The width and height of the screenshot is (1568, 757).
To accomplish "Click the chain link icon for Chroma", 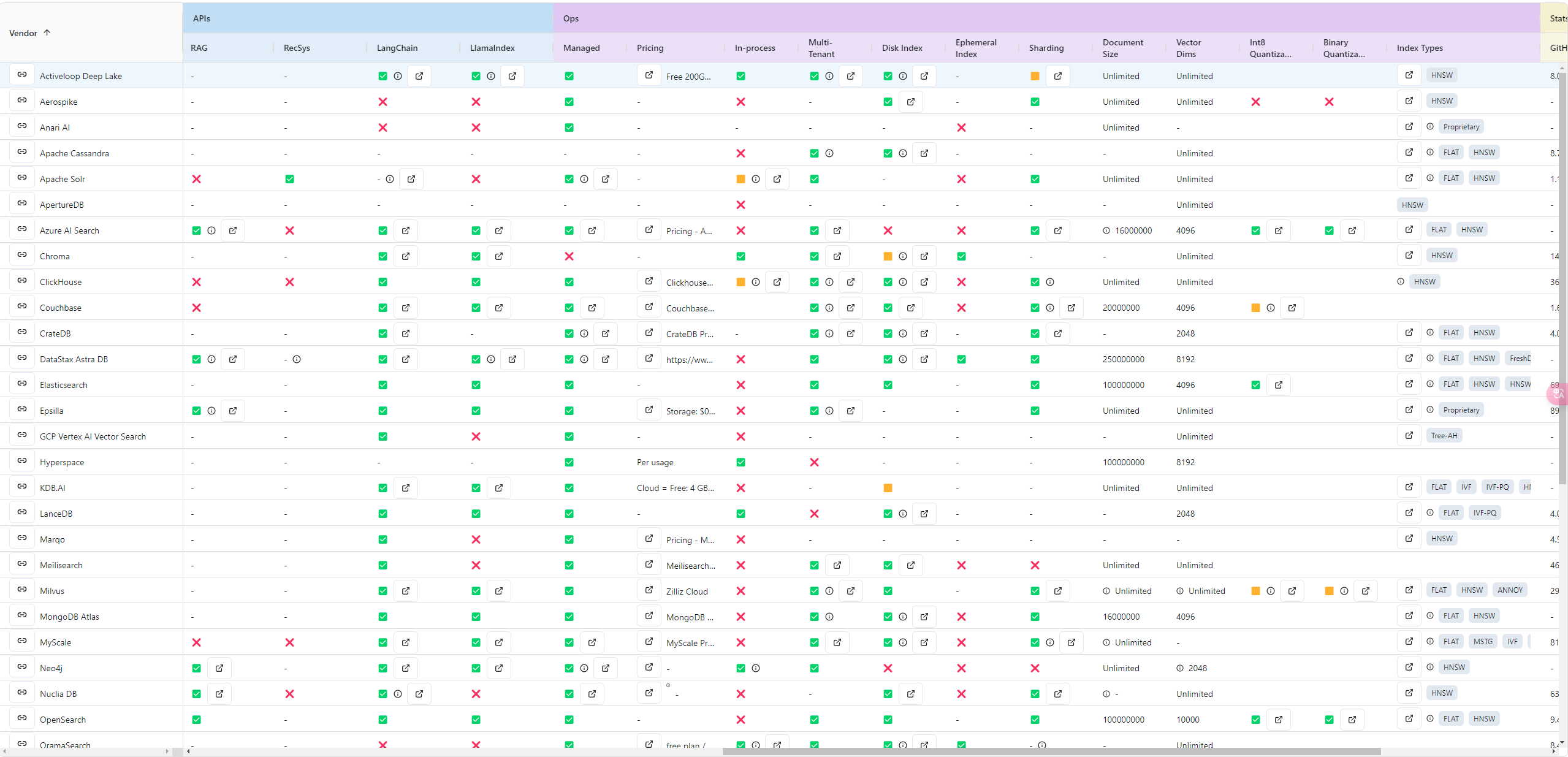I will point(22,255).
